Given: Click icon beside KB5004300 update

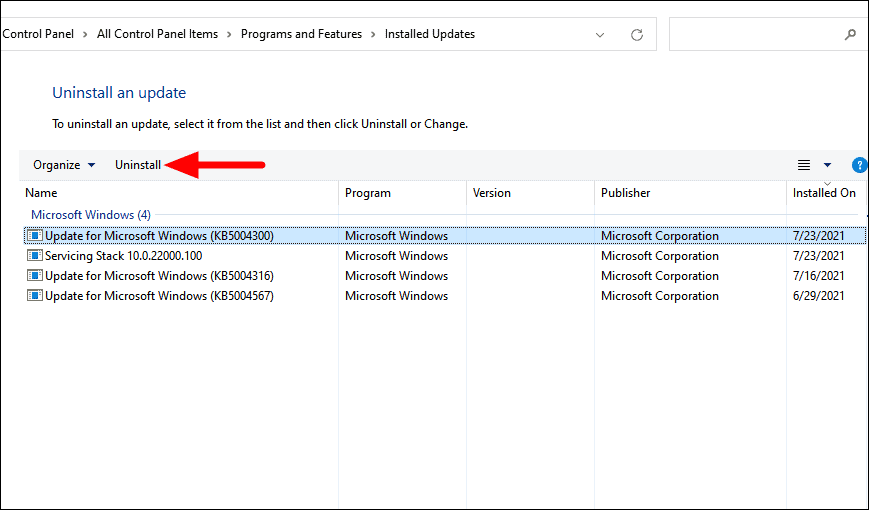Looking at the screenshot, I should click(34, 236).
